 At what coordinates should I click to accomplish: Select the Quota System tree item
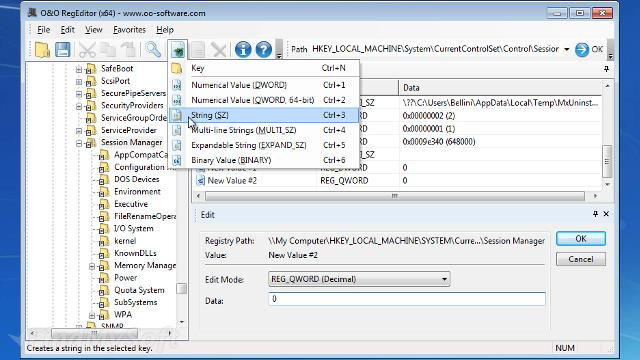pos(139,290)
